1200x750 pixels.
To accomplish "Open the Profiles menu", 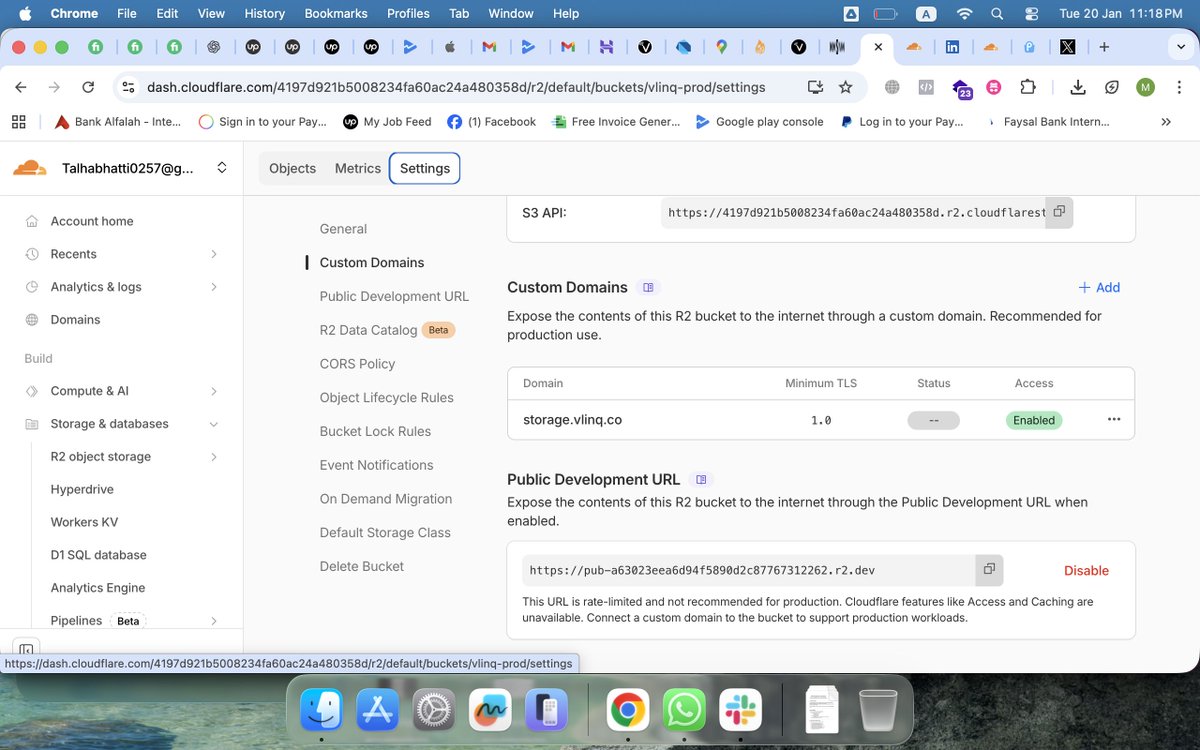I will tap(408, 14).
